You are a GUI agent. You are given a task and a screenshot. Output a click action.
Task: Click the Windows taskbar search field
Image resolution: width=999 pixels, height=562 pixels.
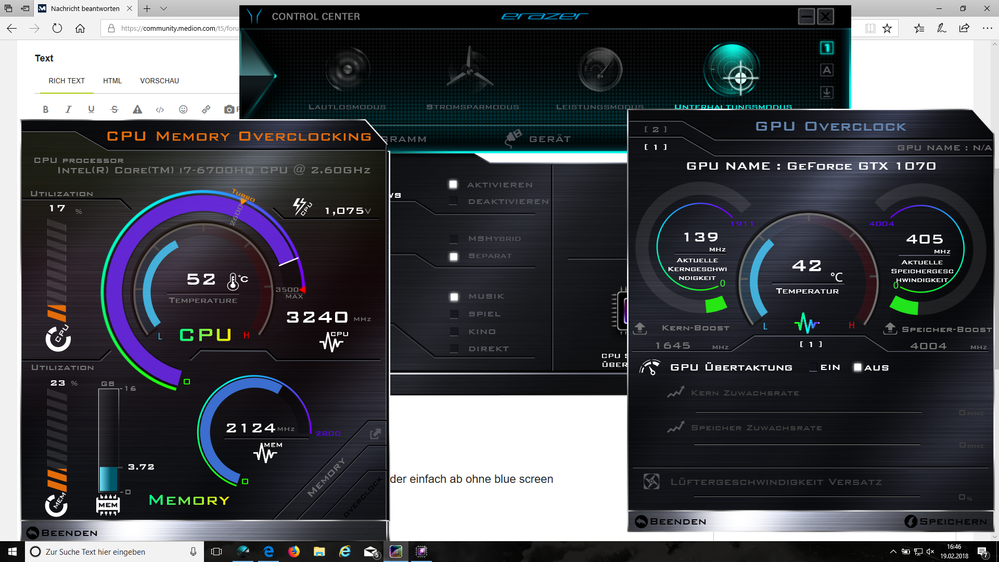pyautogui.click(x=110, y=551)
